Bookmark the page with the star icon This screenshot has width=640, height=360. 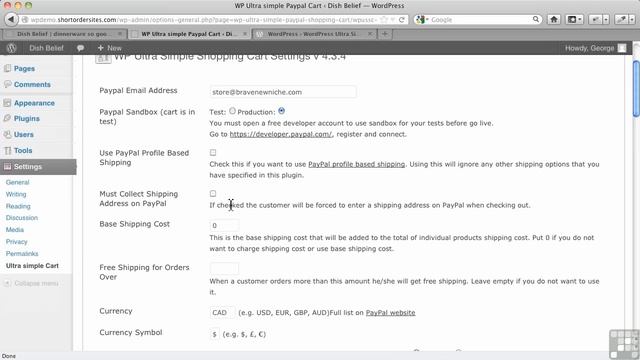384,20
